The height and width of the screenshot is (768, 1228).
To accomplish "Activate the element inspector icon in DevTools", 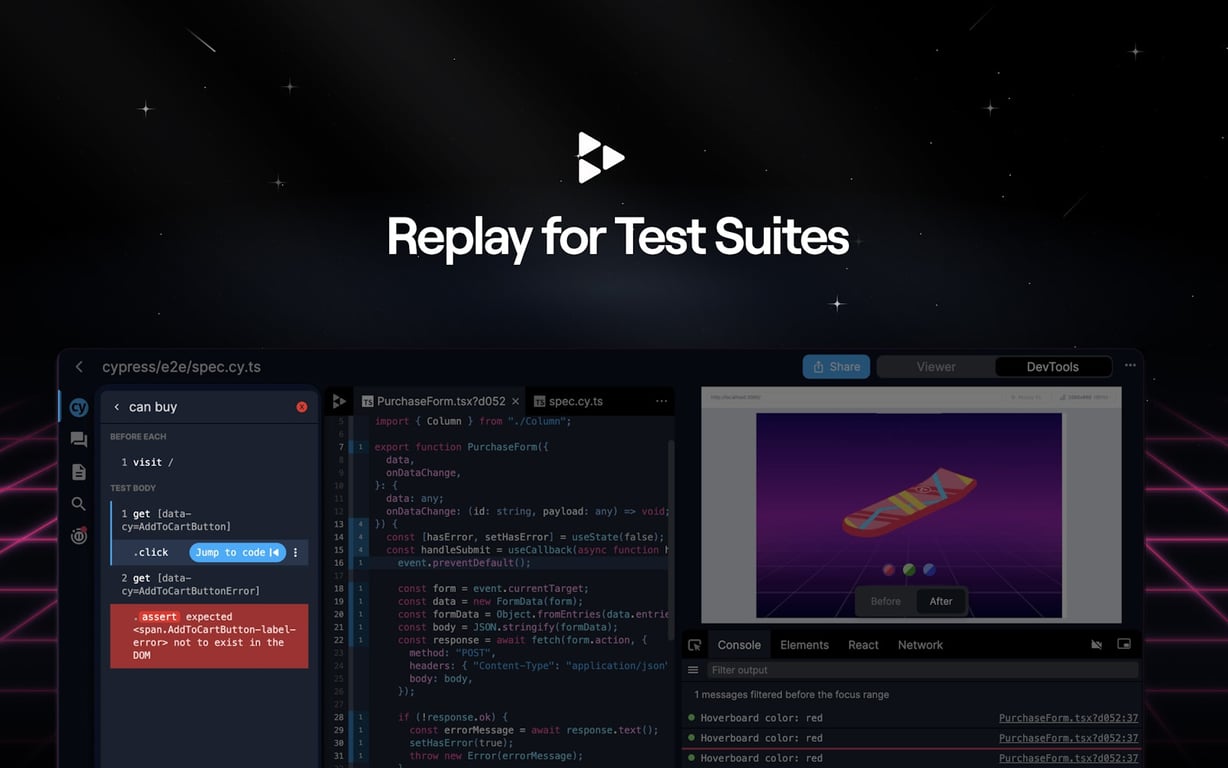I will tap(695, 644).
